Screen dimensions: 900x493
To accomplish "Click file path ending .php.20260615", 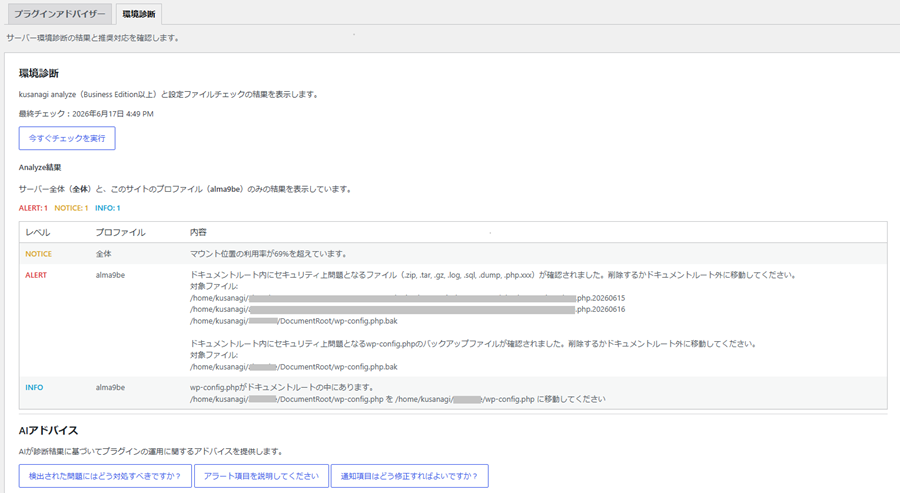I will (x=408, y=298).
